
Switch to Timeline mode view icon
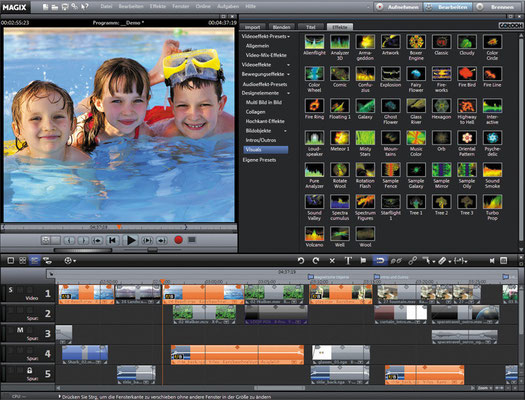point(34,260)
